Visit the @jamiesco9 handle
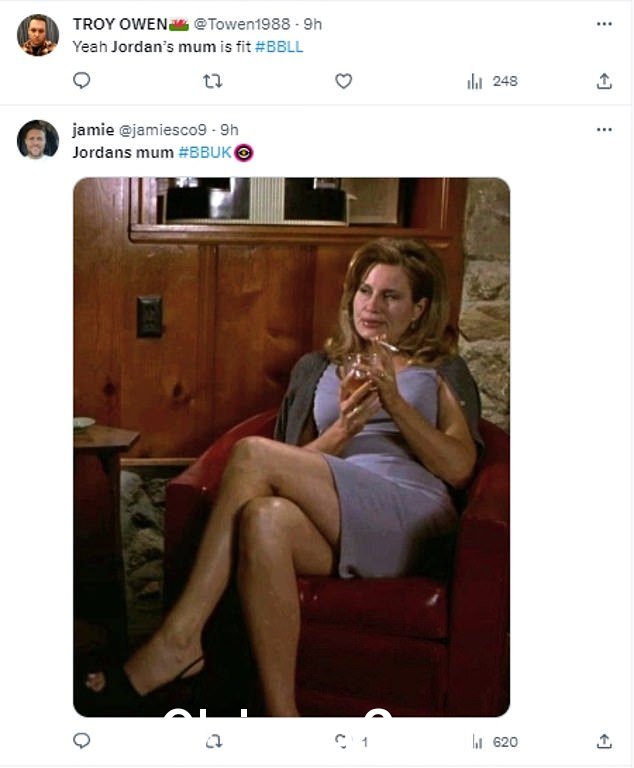Image resolution: width=634 pixels, height=768 pixels. click(x=163, y=130)
